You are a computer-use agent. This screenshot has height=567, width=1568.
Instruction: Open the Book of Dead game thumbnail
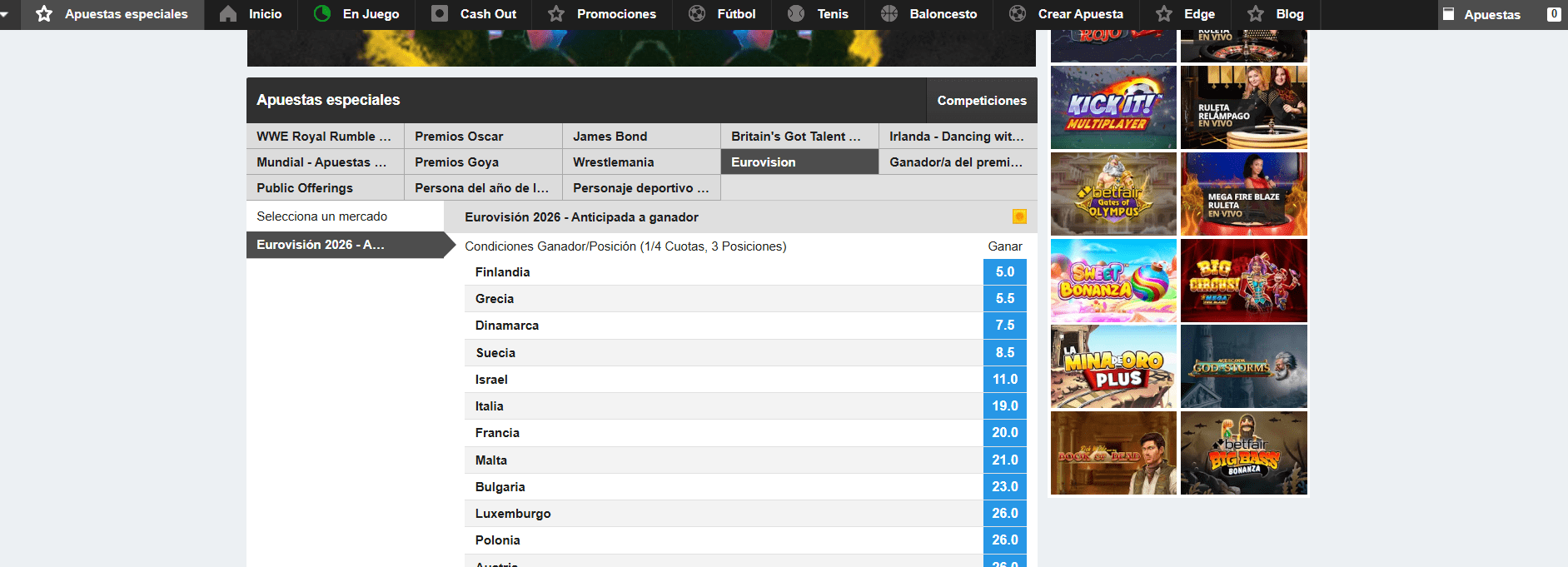(1113, 453)
